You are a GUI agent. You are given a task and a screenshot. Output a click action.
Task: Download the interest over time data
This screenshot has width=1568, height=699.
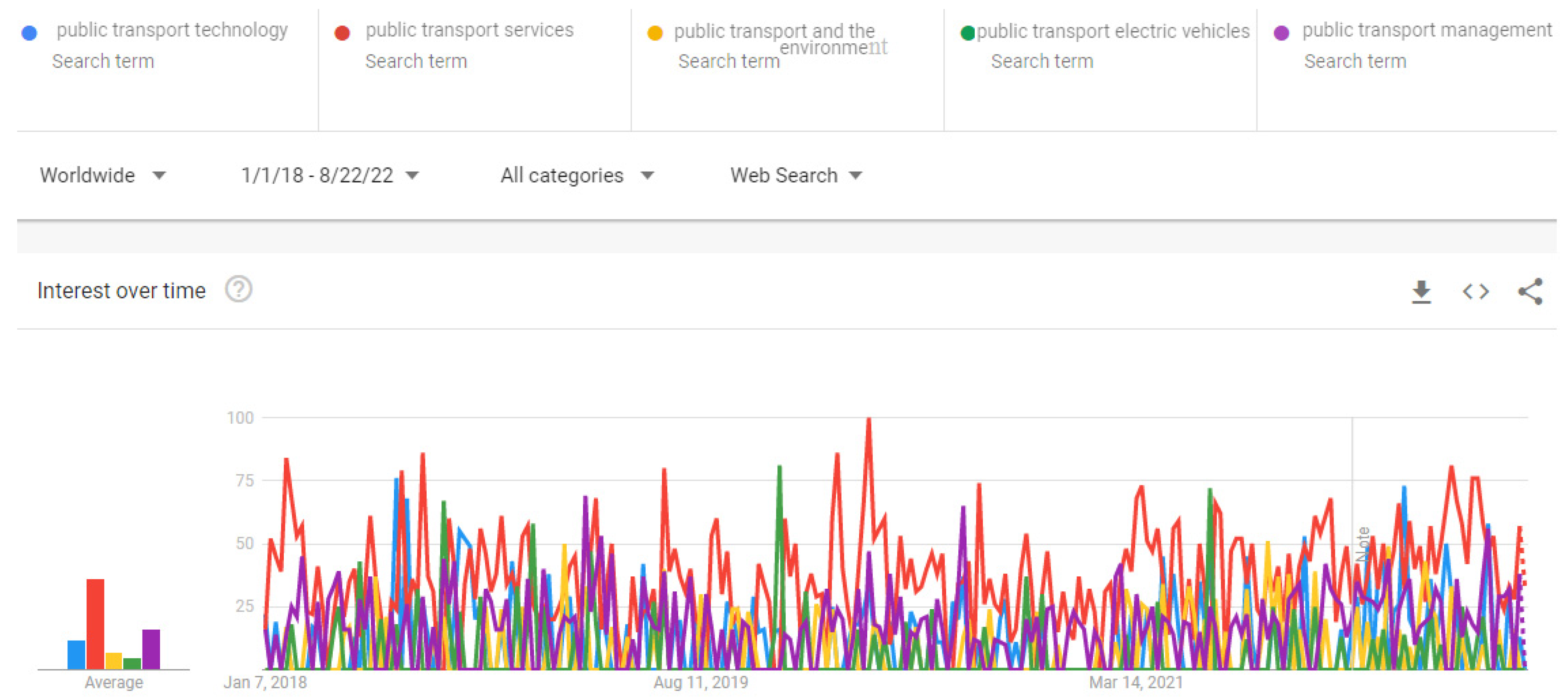(1421, 292)
